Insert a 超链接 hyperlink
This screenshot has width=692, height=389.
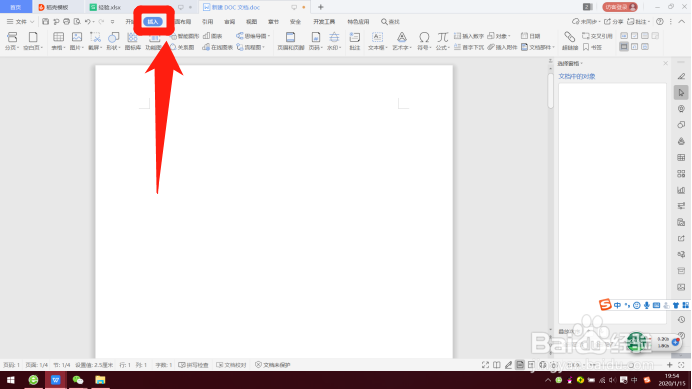click(570, 41)
